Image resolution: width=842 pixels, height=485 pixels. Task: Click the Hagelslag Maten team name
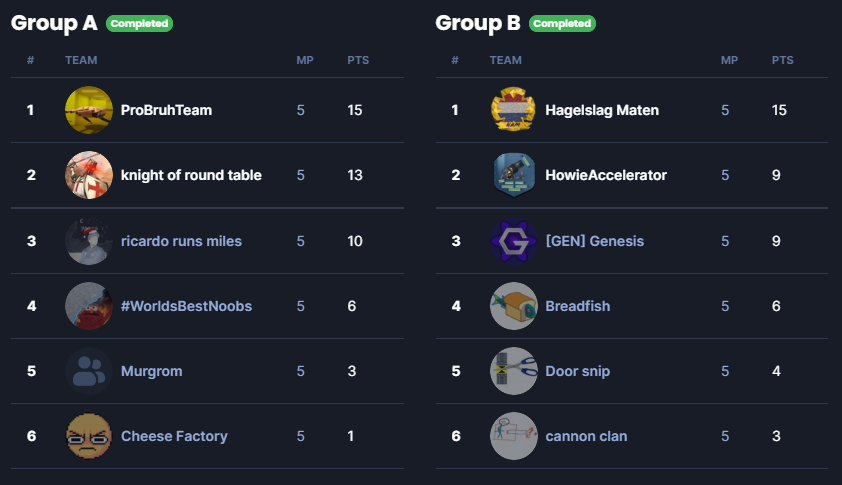click(602, 110)
